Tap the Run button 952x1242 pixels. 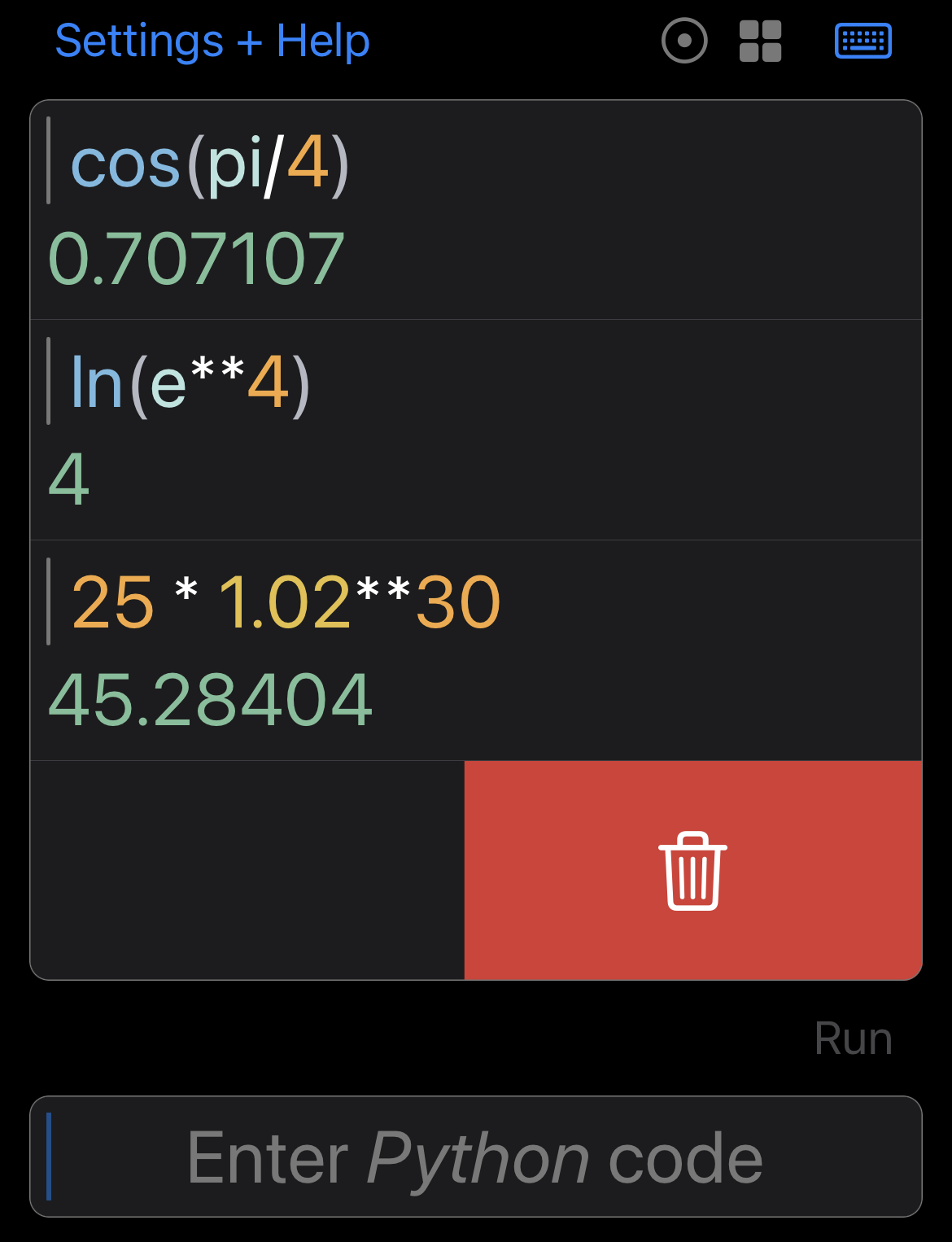click(854, 1039)
